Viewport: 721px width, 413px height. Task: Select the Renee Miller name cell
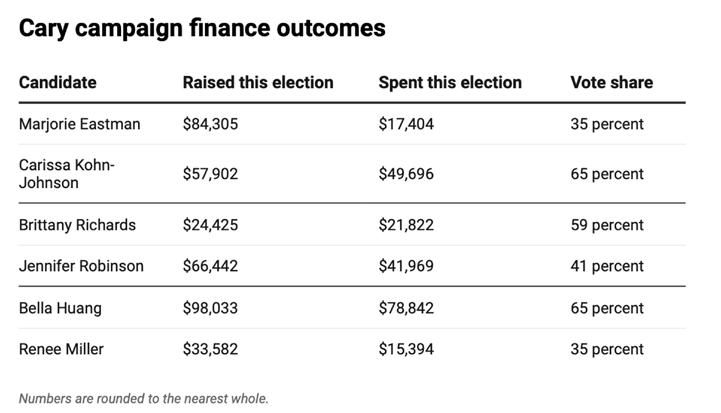point(61,349)
